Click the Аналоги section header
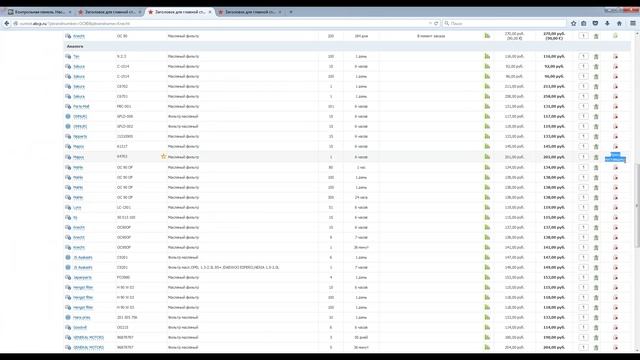This screenshot has width=640, height=360. (347, 46)
